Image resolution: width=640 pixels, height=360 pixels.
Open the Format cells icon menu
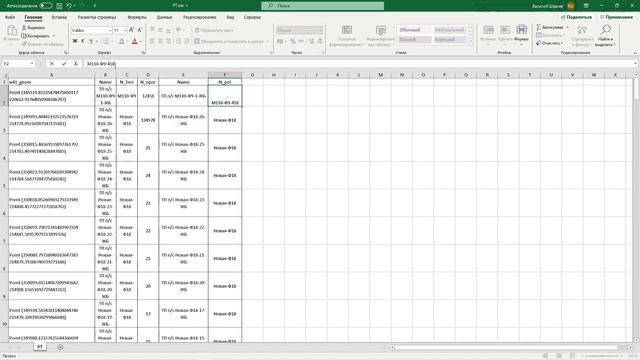click(521, 30)
